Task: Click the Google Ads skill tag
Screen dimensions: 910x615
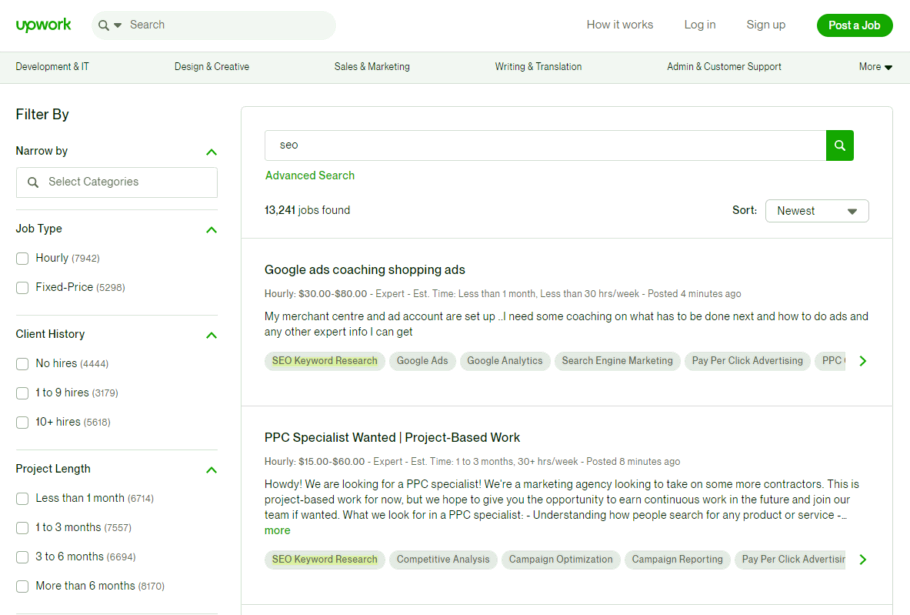Action: coord(422,361)
